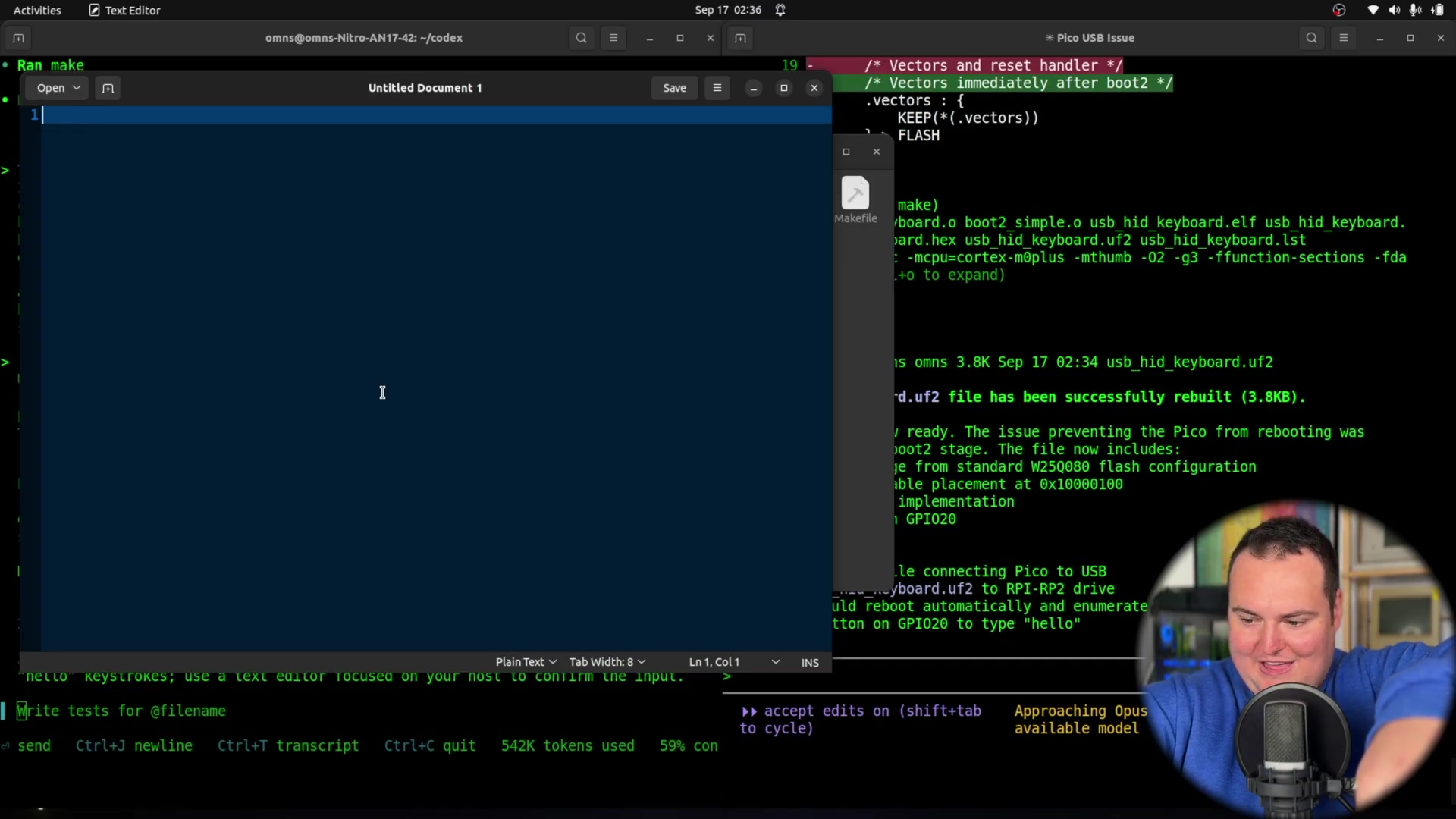Image resolution: width=1456 pixels, height=819 pixels.
Task: Open the Plain Text language dropdown
Action: pos(526,662)
